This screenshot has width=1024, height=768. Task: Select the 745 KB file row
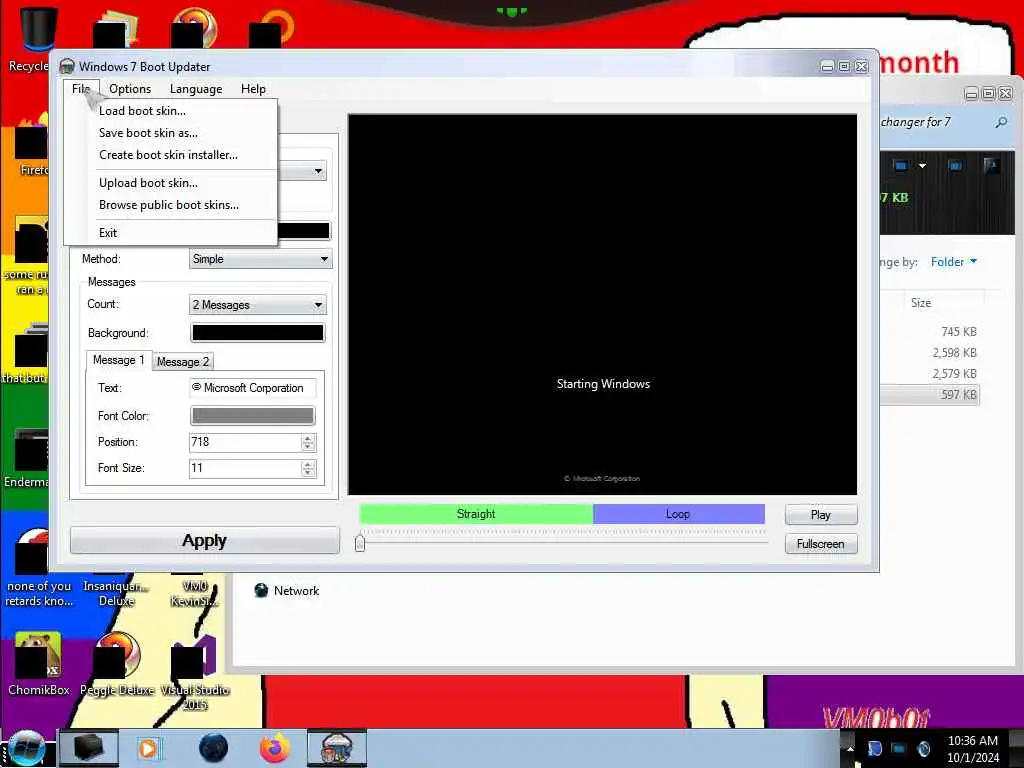929,332
